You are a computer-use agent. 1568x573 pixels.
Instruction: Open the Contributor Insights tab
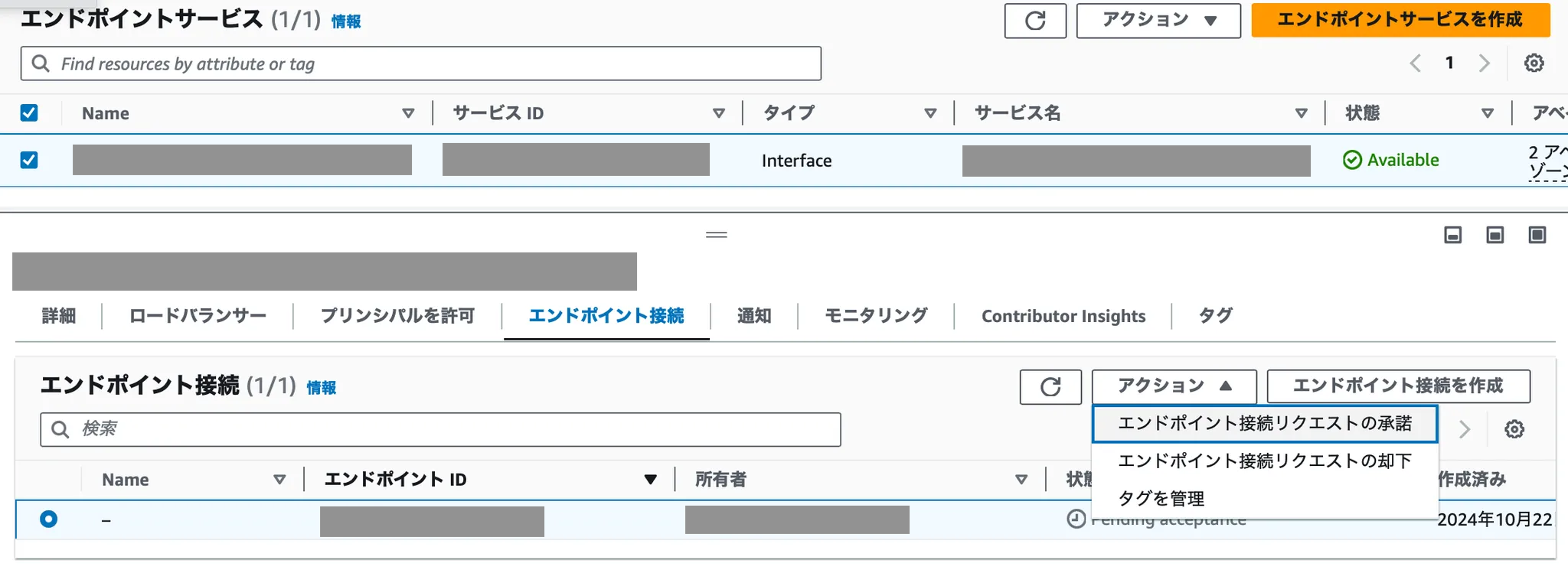[x=1063, y=316]
